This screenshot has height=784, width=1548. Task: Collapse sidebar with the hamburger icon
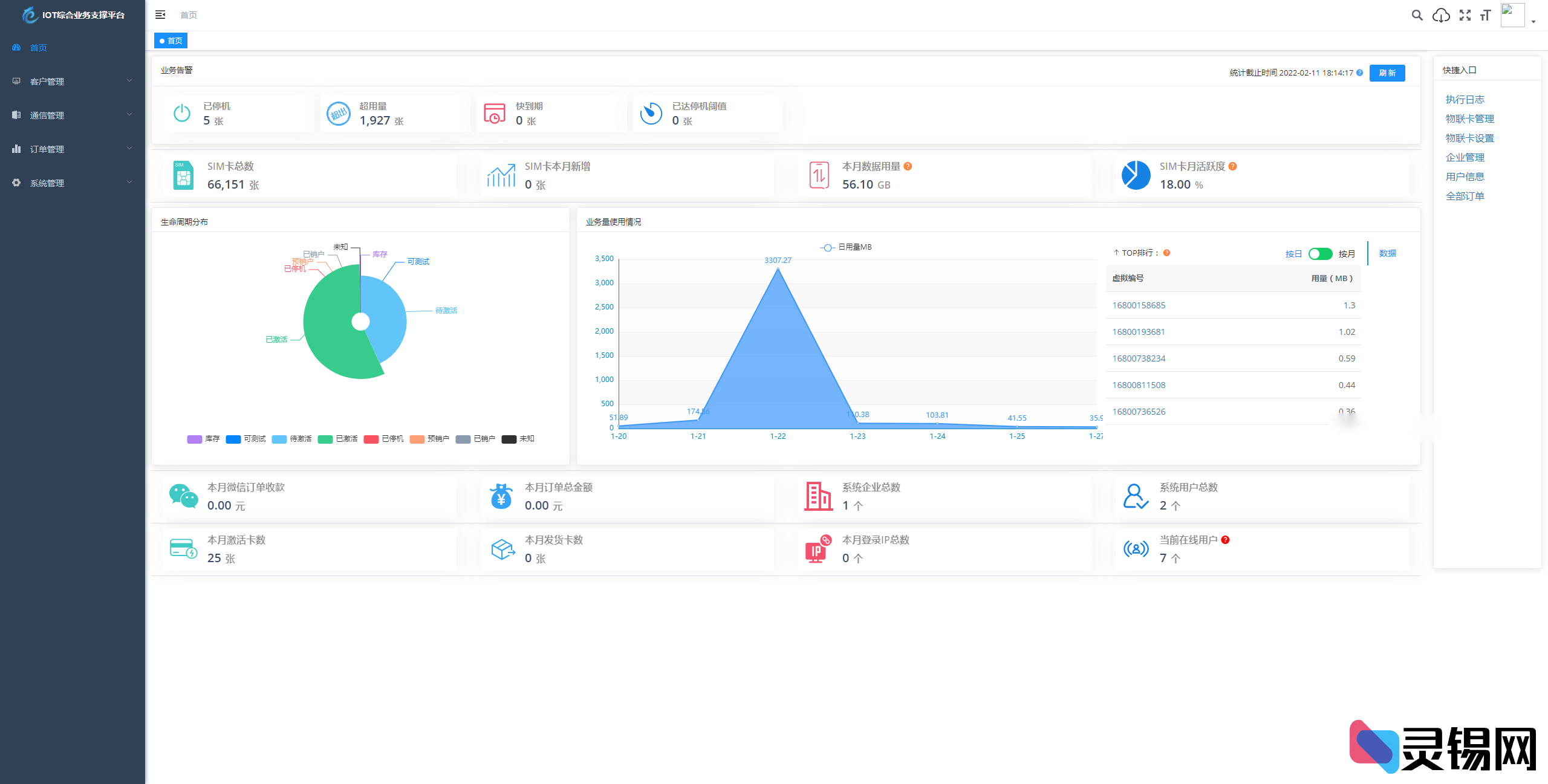(x=160, y=15)
